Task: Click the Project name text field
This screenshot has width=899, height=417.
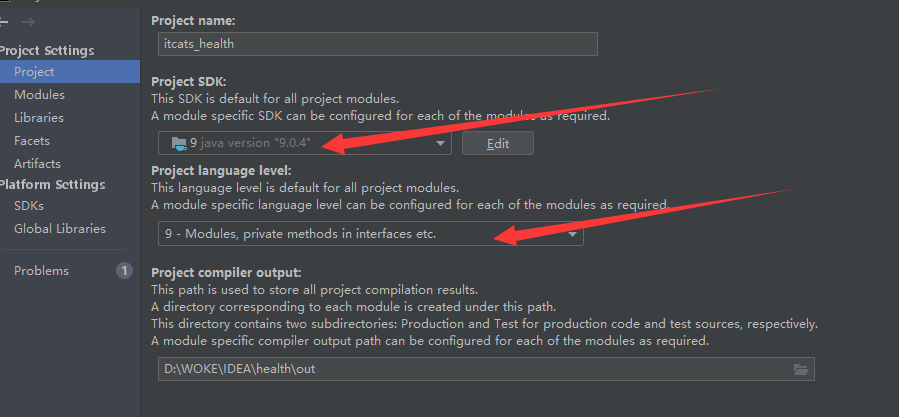Action: tap(377, 44)
